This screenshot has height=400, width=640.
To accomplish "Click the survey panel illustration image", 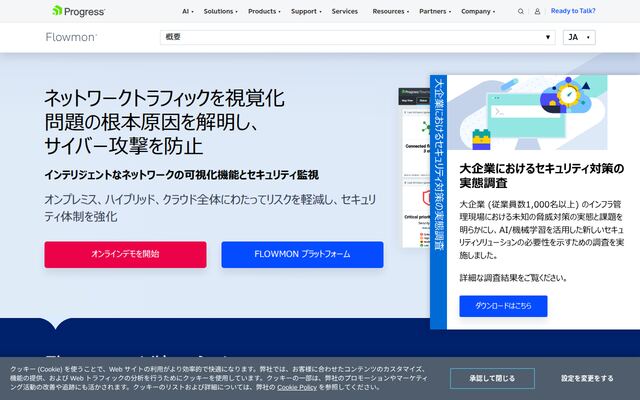I will [x=527, y=113].
